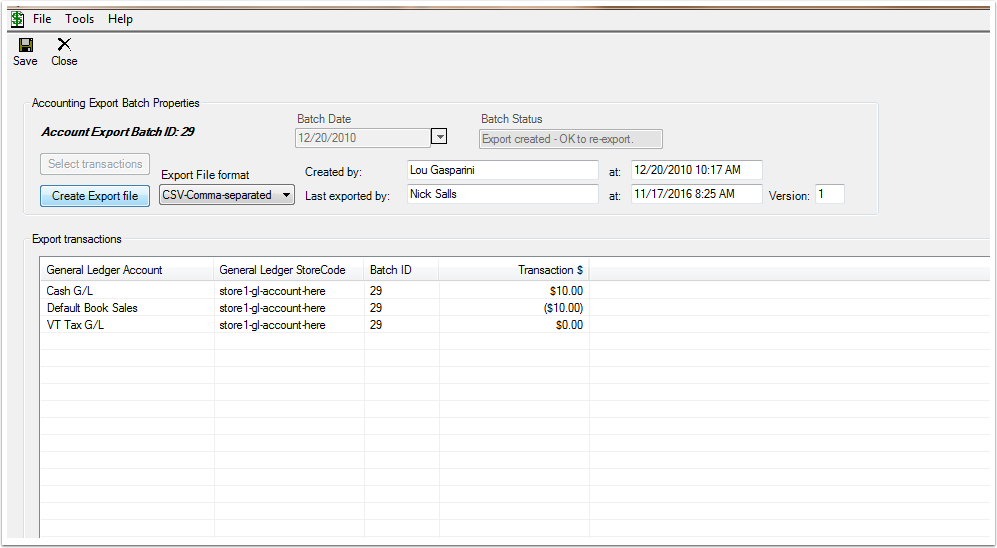Click StoreCode cell in the Cash G/L row
Image resolution: width=997 pixels, height=548 pixels.
tap(272, 291)
